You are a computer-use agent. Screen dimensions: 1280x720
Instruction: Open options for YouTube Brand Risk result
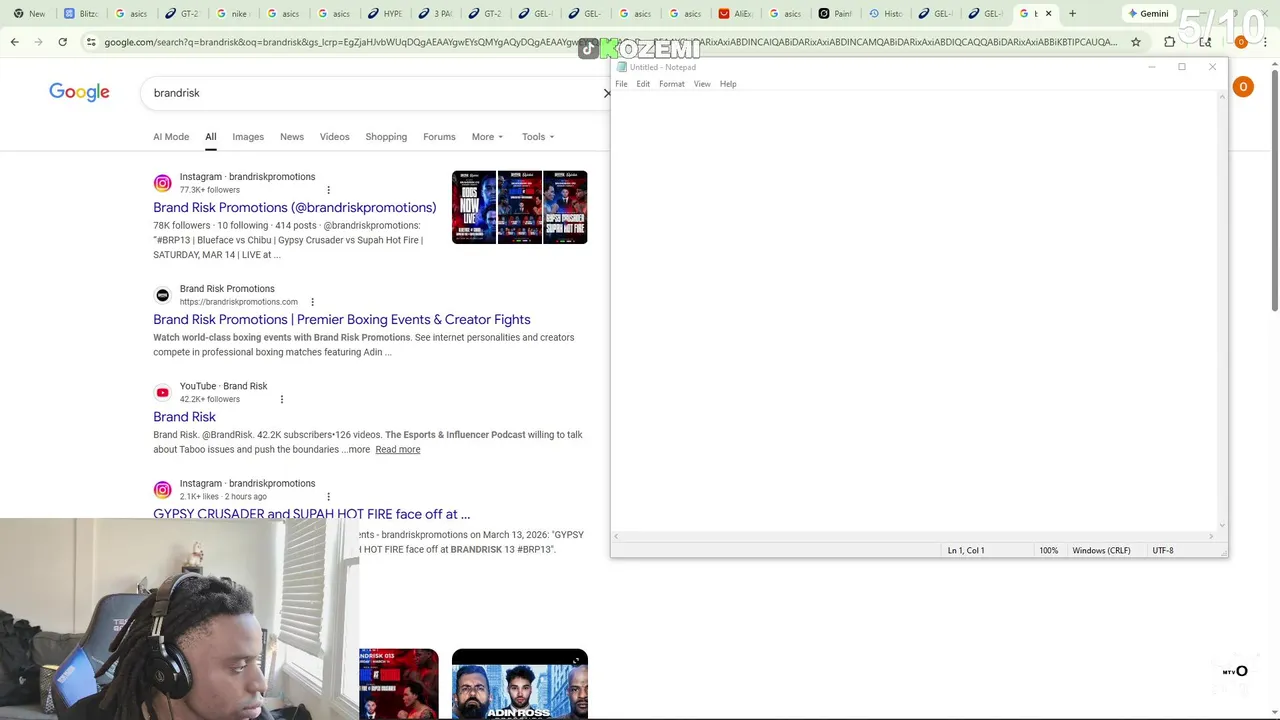281,399
